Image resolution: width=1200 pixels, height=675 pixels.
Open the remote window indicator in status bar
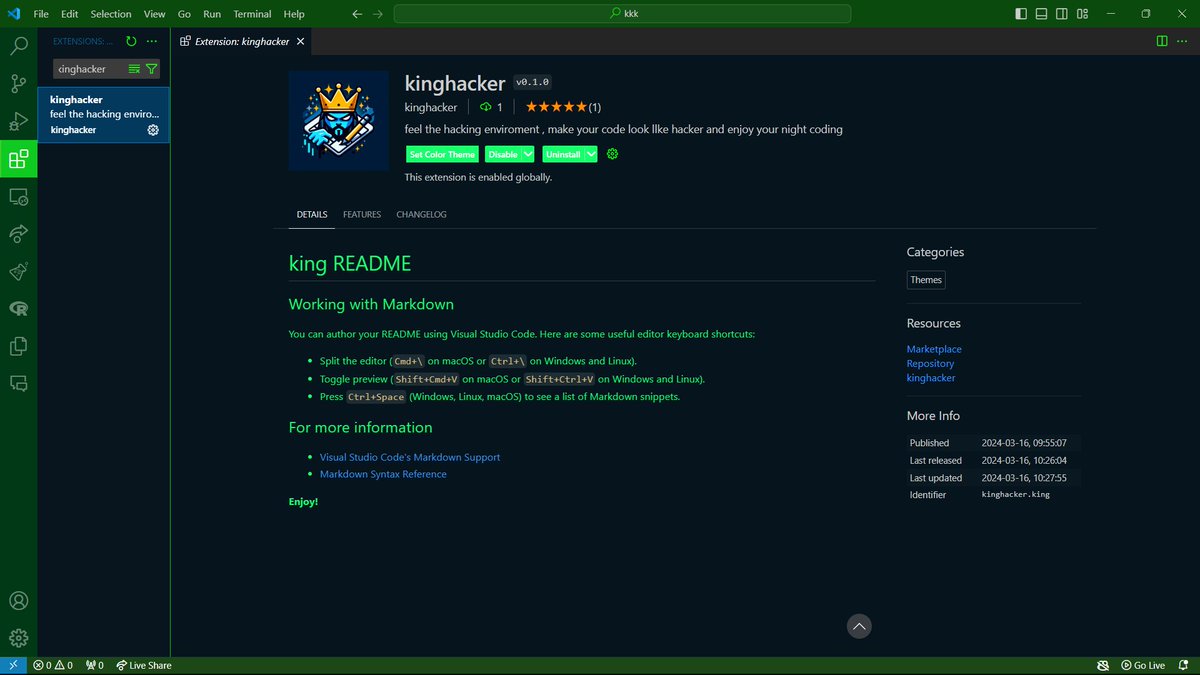(x=13, y=665)
